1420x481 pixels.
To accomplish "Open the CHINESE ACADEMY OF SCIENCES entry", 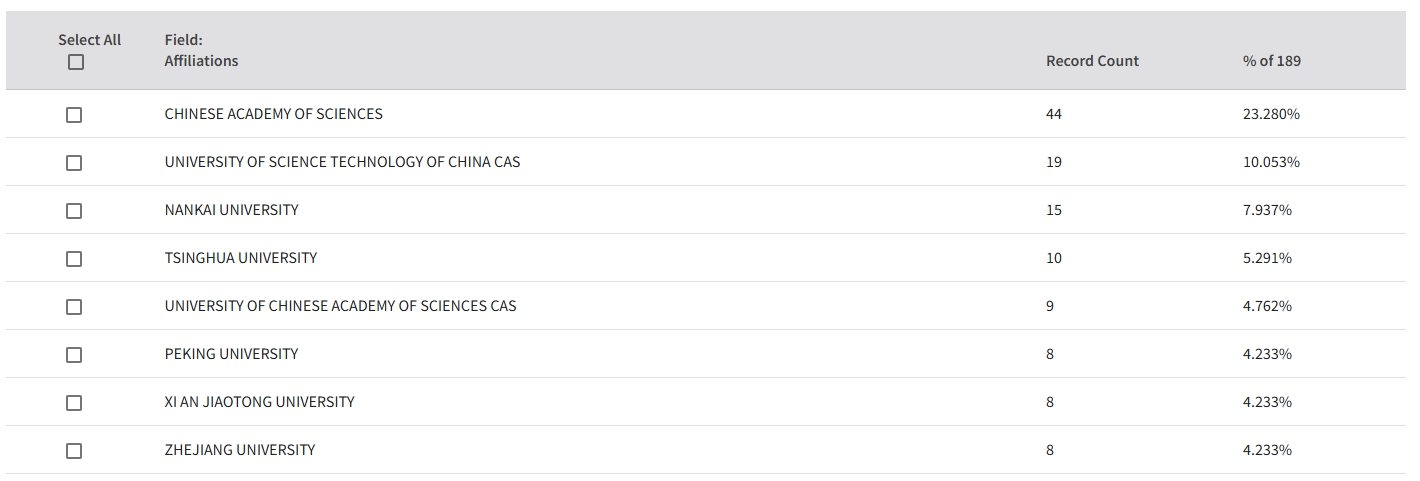I will pyautogui.click(x=274, y=114).
